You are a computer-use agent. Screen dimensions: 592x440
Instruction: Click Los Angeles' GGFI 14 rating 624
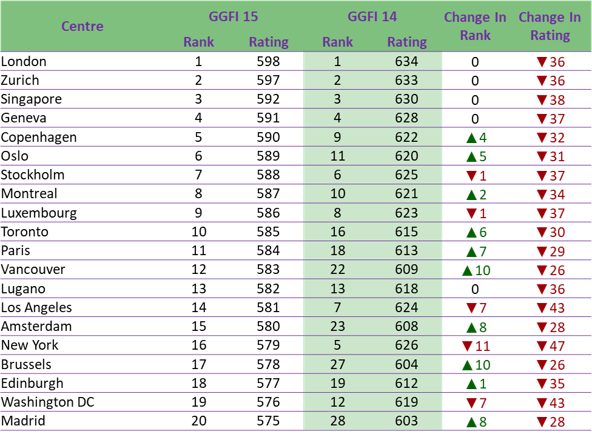click(407, 307)
